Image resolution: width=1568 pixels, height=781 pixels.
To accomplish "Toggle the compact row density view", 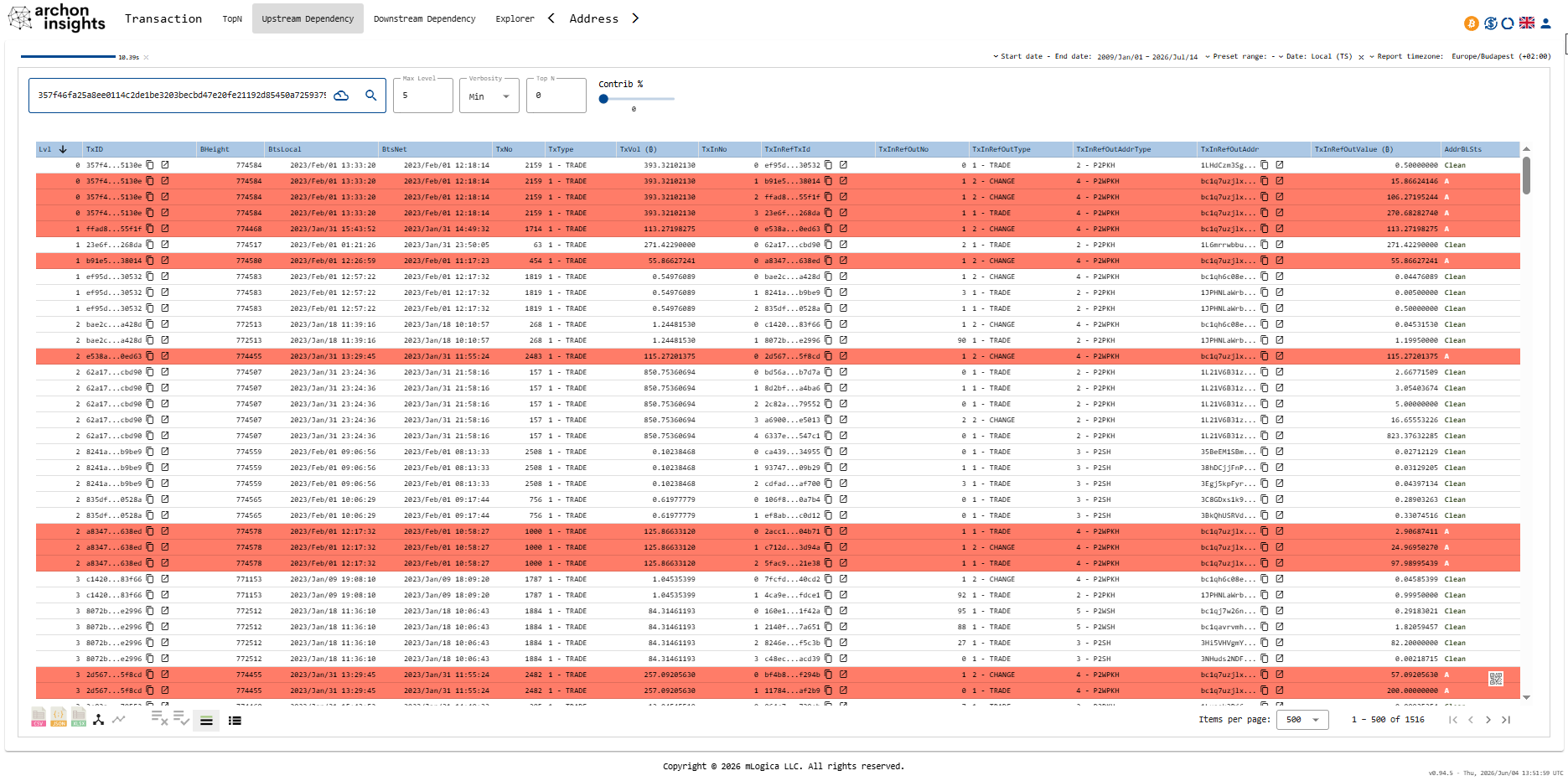I will pos(206,721).
